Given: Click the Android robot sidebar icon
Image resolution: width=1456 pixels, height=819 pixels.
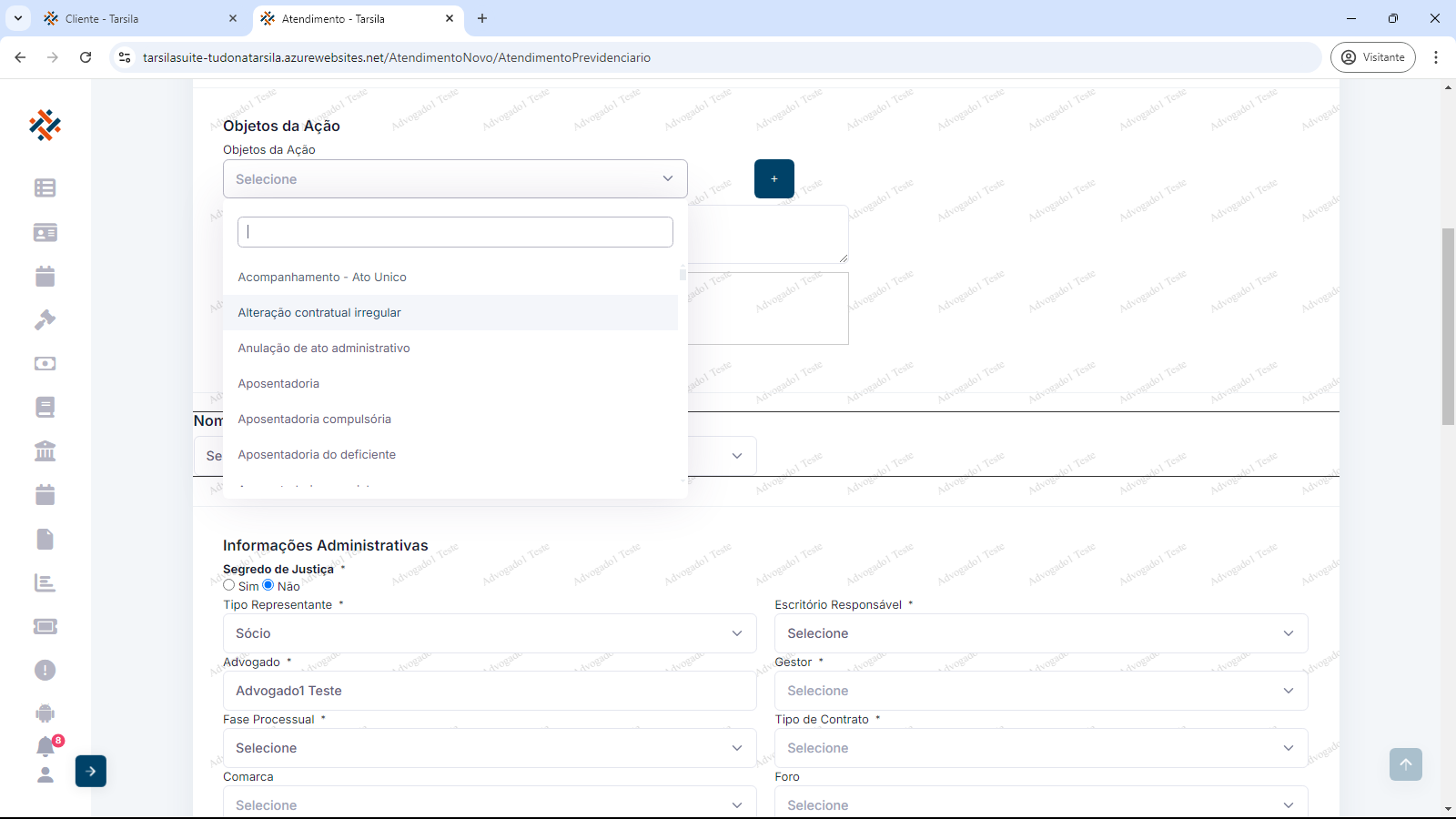Looking at the screenshot, I should (x=45, y=713).
